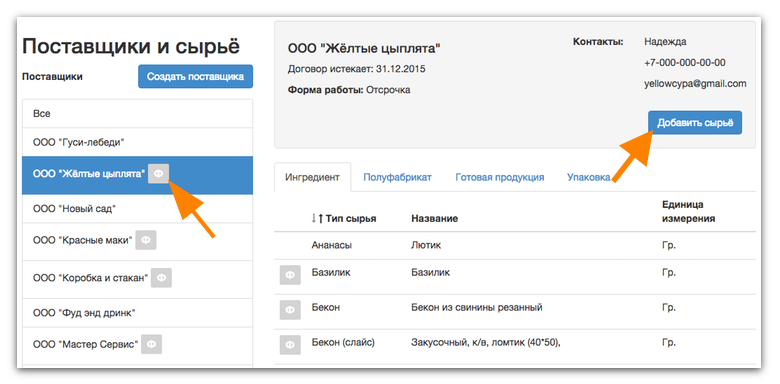Viewport: 780px width, 384px height.
Task: Click Ф badge beside Коробка и стакан
Action: pos(161,278)
